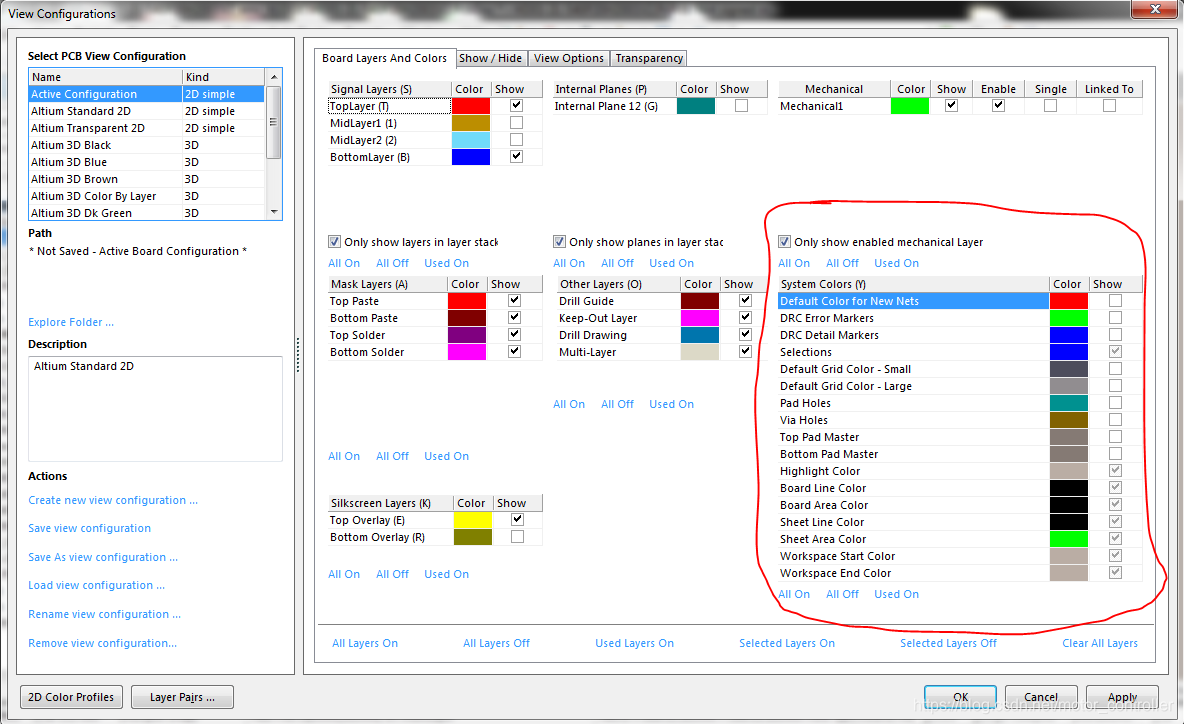Click Save view configuration link
1184x724 pixels.
[x=89, y=528]
